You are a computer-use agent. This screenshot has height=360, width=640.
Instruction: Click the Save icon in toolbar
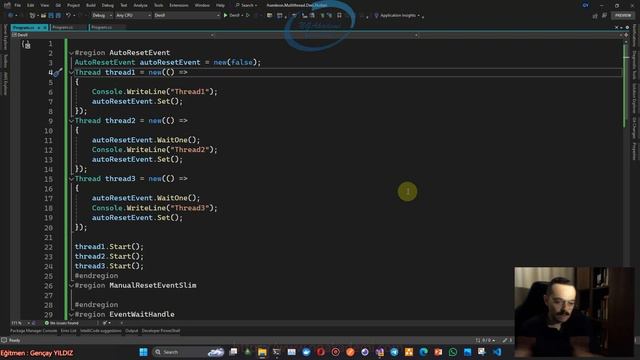click(51, 16)
